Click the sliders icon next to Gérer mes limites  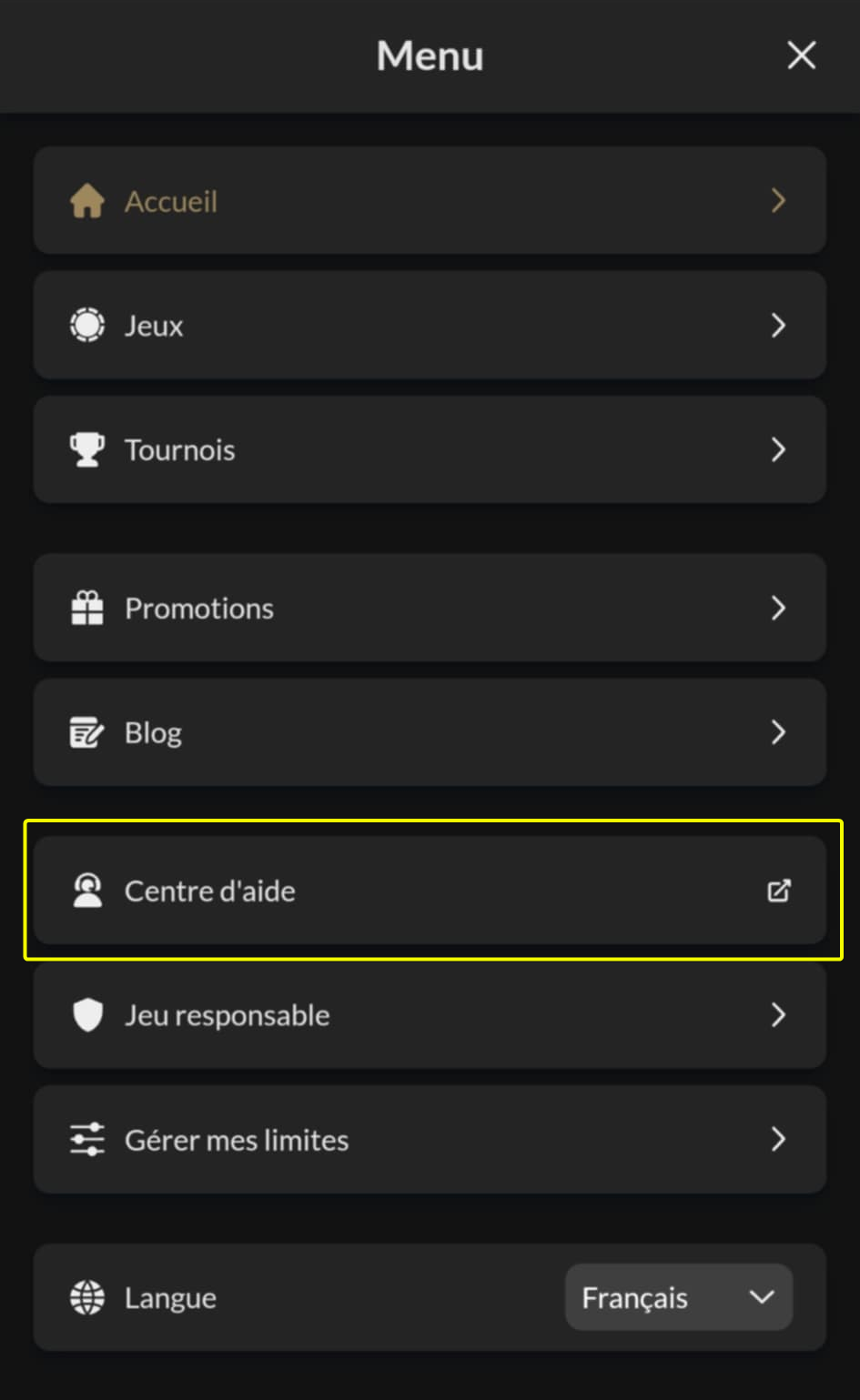(x=86, y=1140)
